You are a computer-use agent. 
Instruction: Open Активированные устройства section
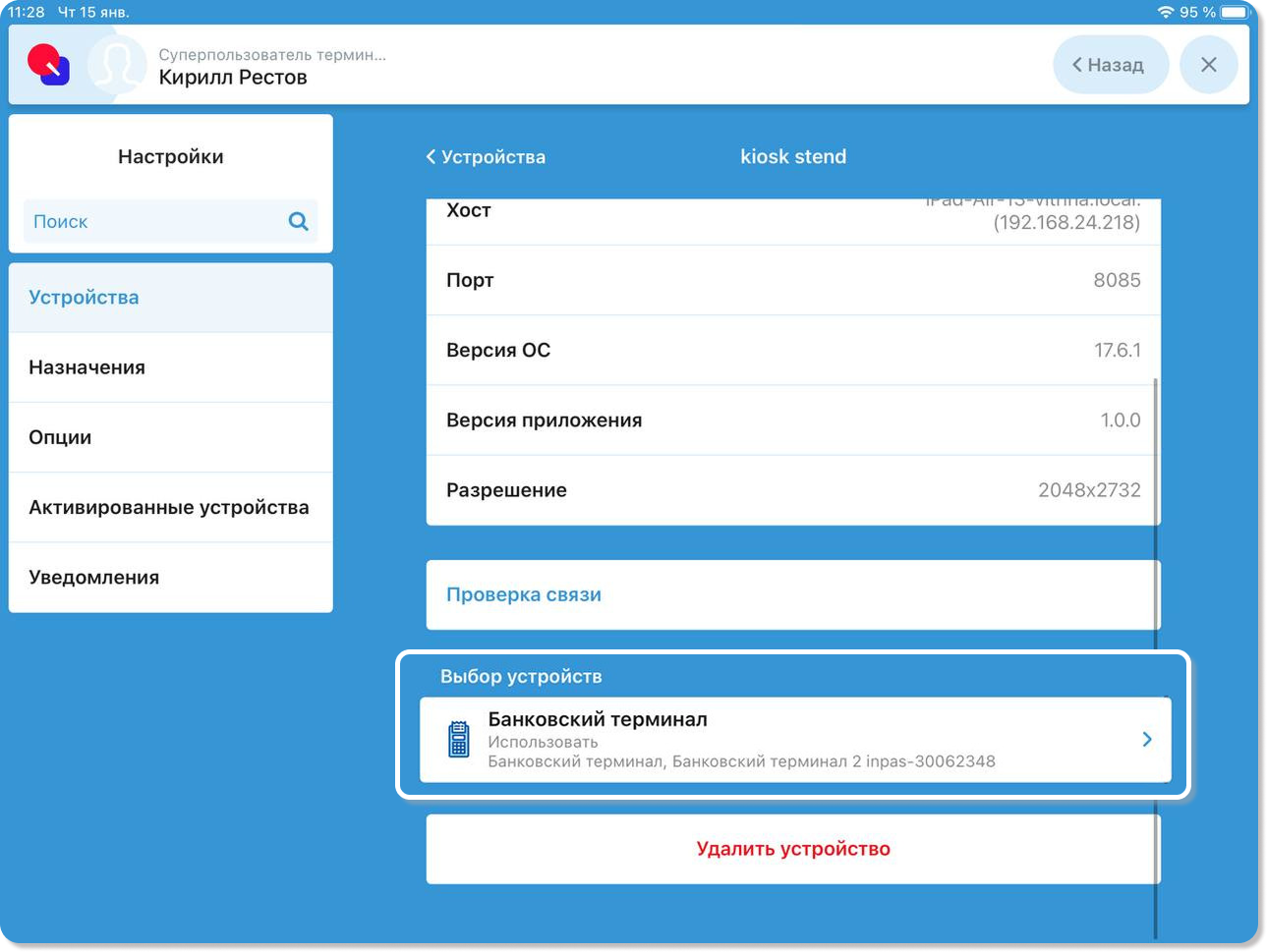tap(170, 508)
